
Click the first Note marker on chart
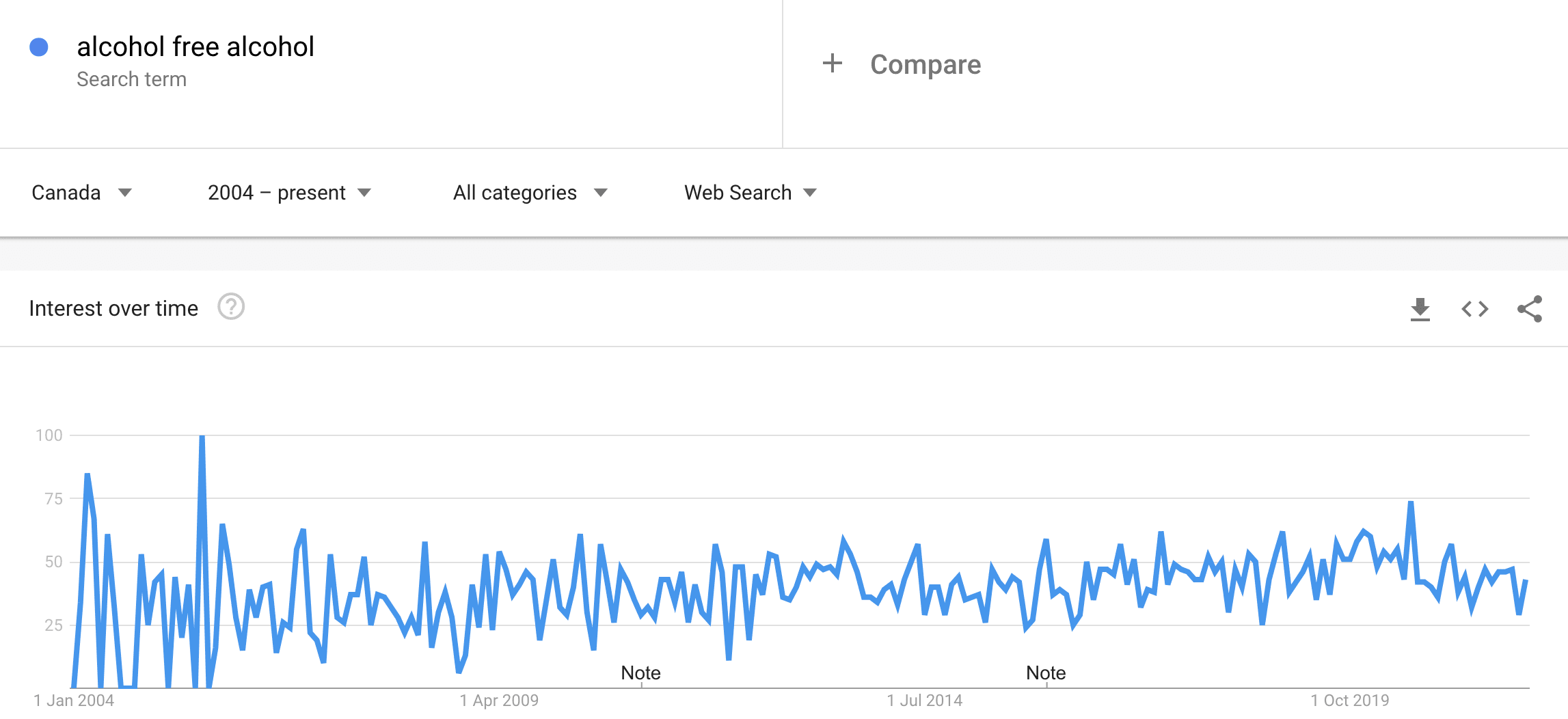pyautogui.click(x=640, y=673)
